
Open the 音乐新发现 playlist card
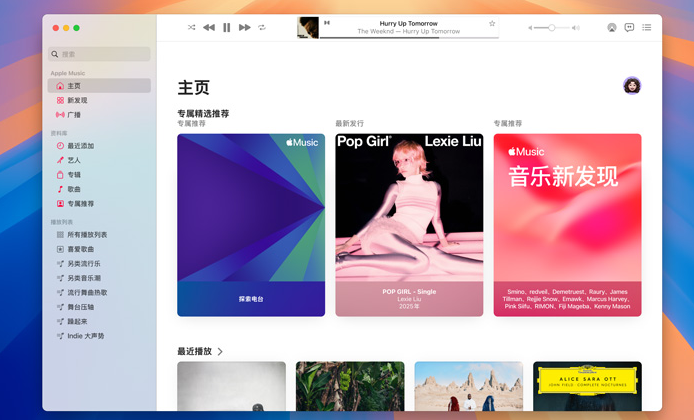[x=567, y=225]
